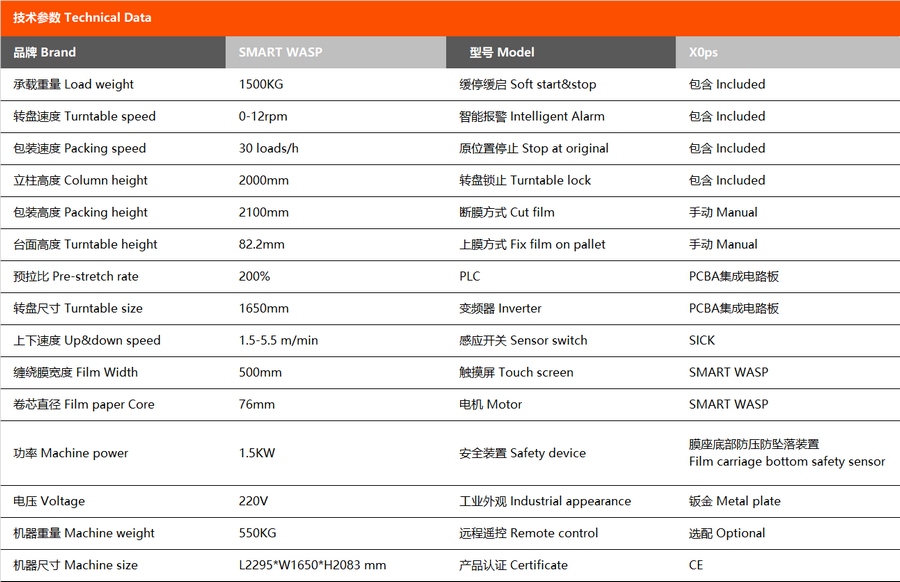The image size is (900, 582).
Task: Click the 82.2mm turntable height value
Action: [262, 244]
